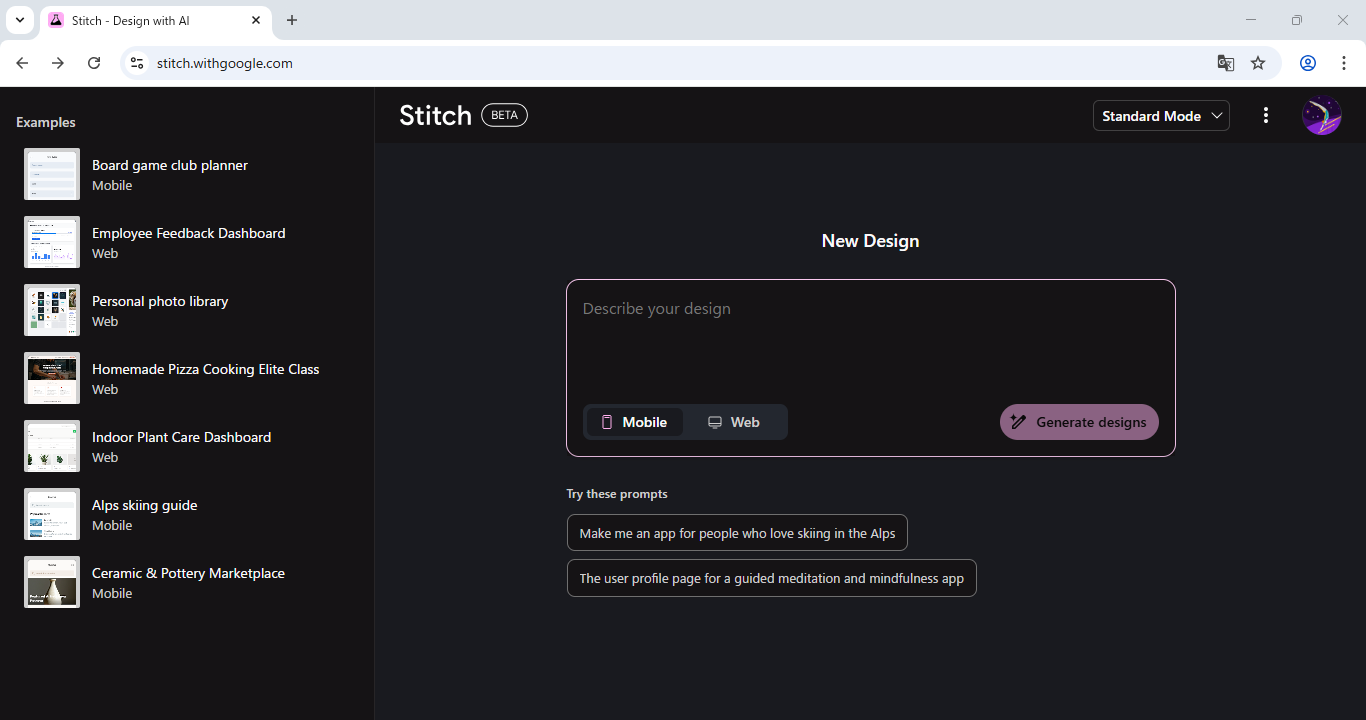Close the Stitch - Design with AI tab
The height and width of the screenshot is (720, 1366).
(x=256, y=20)
